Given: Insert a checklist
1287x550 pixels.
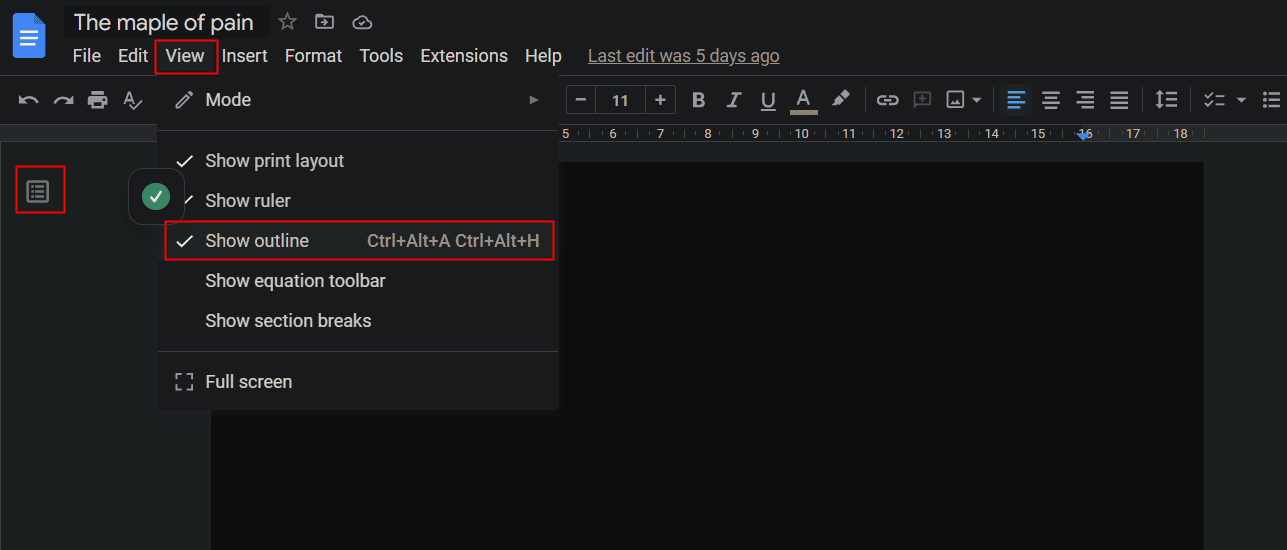Looking at the screenshot, I should click(1214, 100).
